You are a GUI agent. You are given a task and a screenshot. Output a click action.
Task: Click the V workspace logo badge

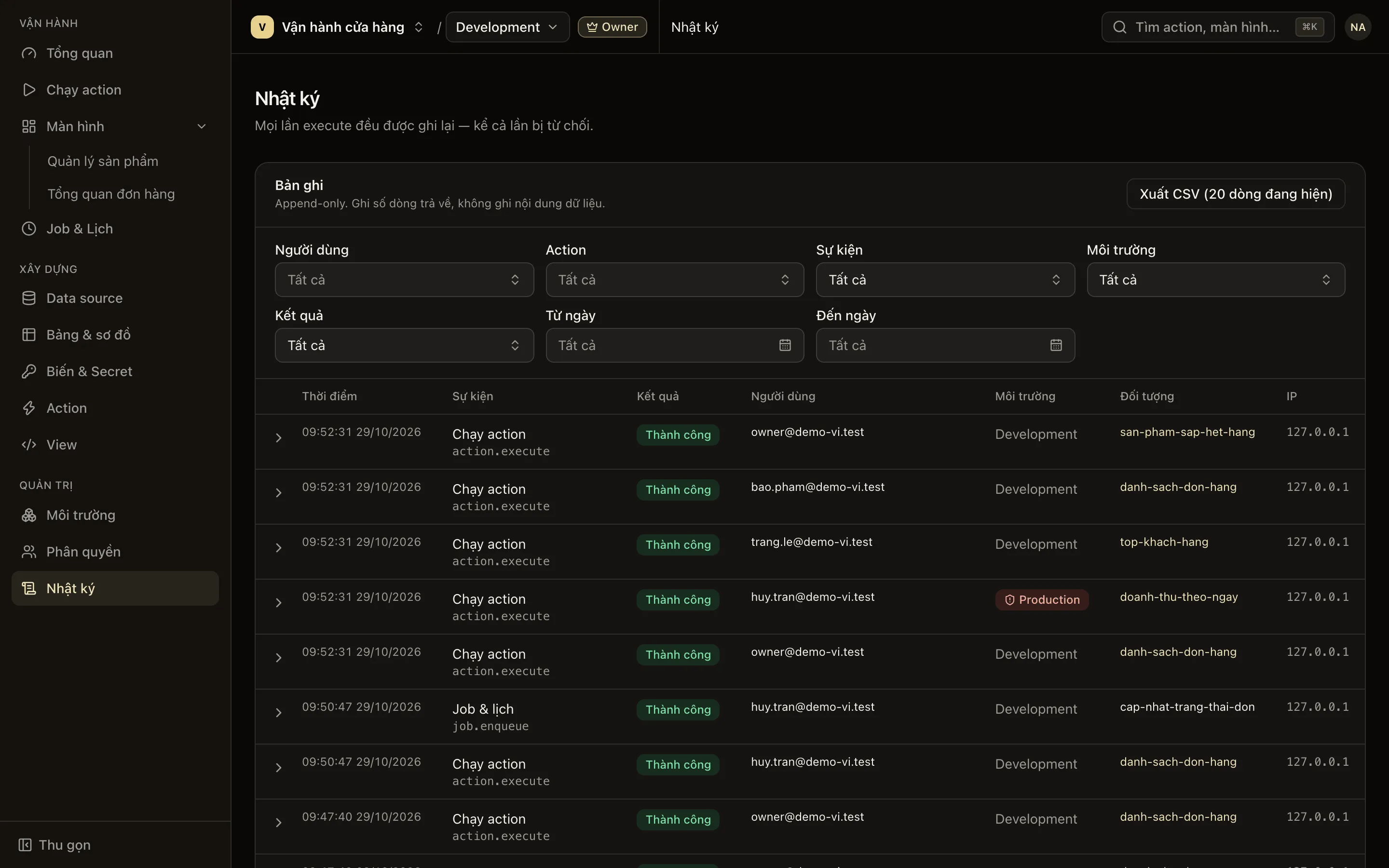tap(262, 27)
